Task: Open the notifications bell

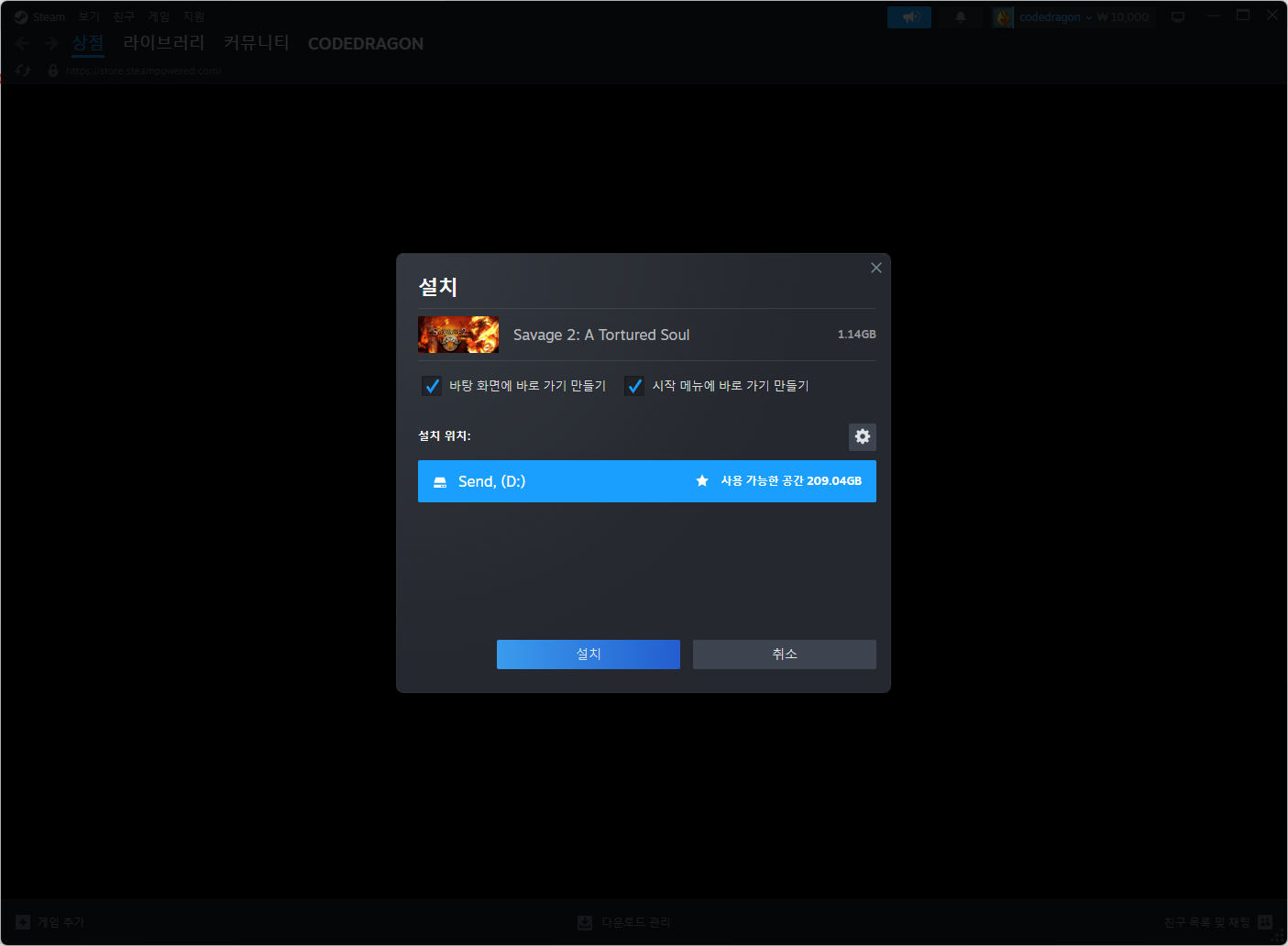Action: click(961, 17)
